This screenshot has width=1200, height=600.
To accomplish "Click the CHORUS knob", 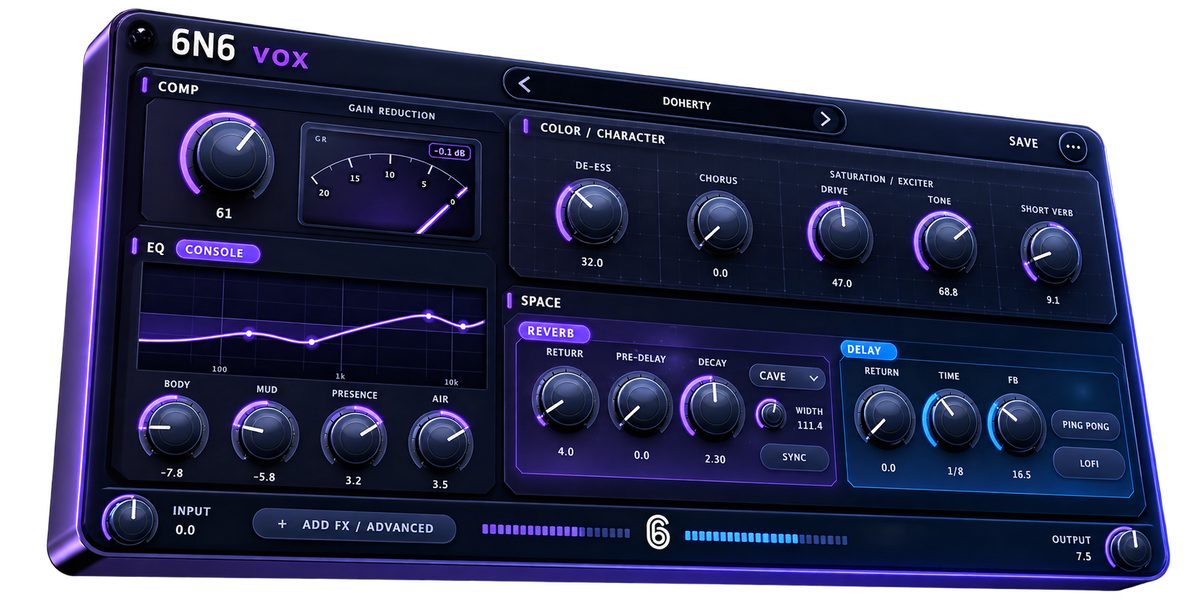I will click(720, 223).
